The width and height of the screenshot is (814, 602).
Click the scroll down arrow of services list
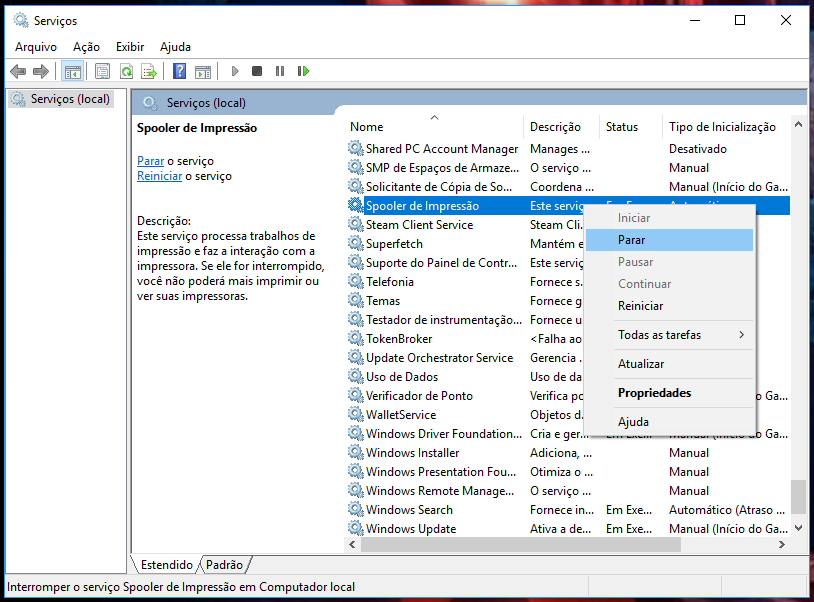[x=799, y=528]
